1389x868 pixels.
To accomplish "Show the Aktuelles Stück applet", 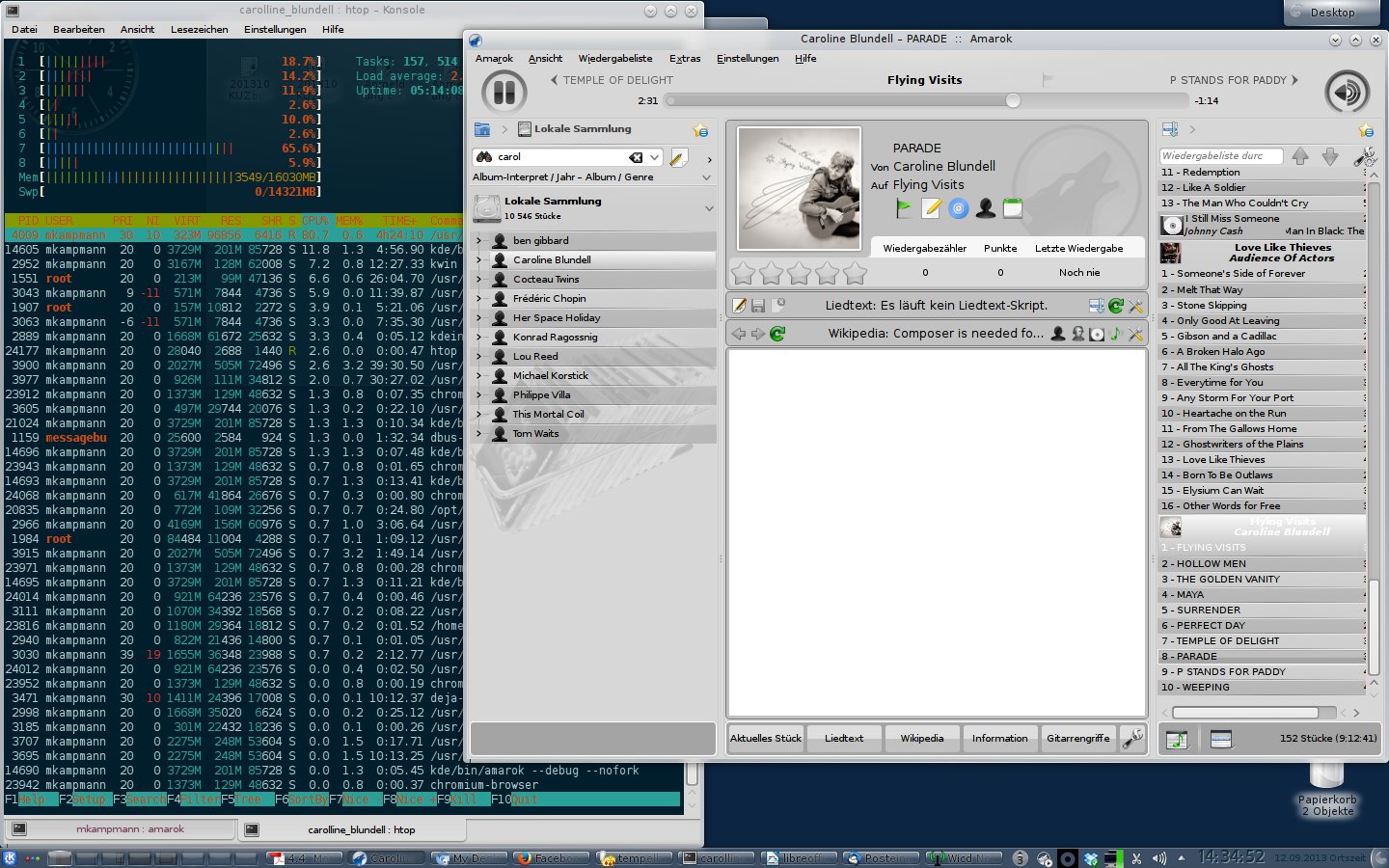I will (x=766, y=739).
